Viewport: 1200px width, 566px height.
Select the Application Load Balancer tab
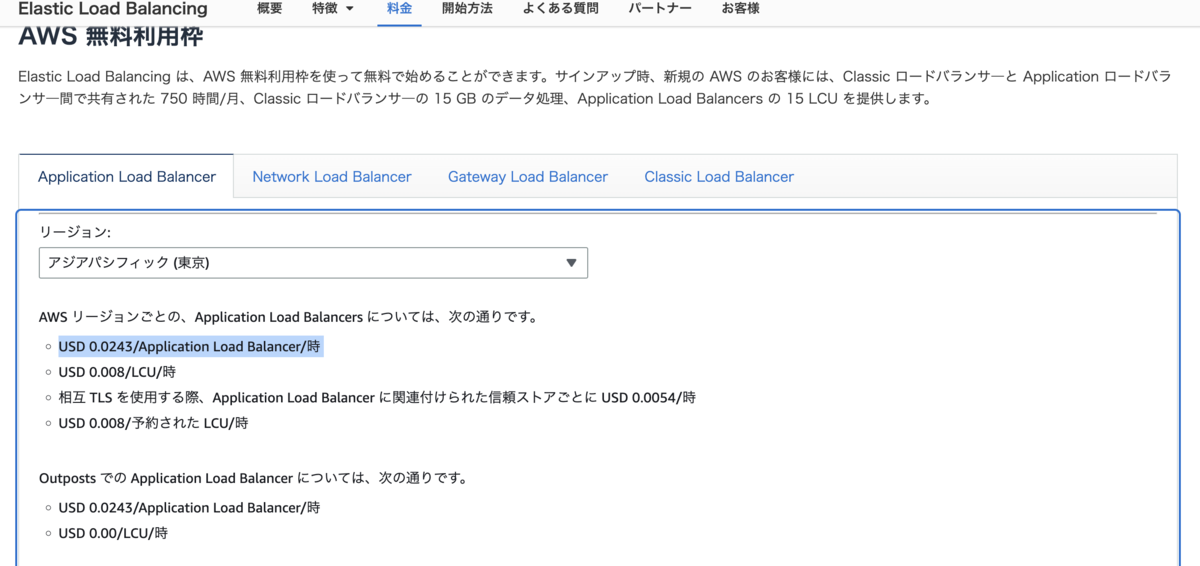click(x=127, y=177)
